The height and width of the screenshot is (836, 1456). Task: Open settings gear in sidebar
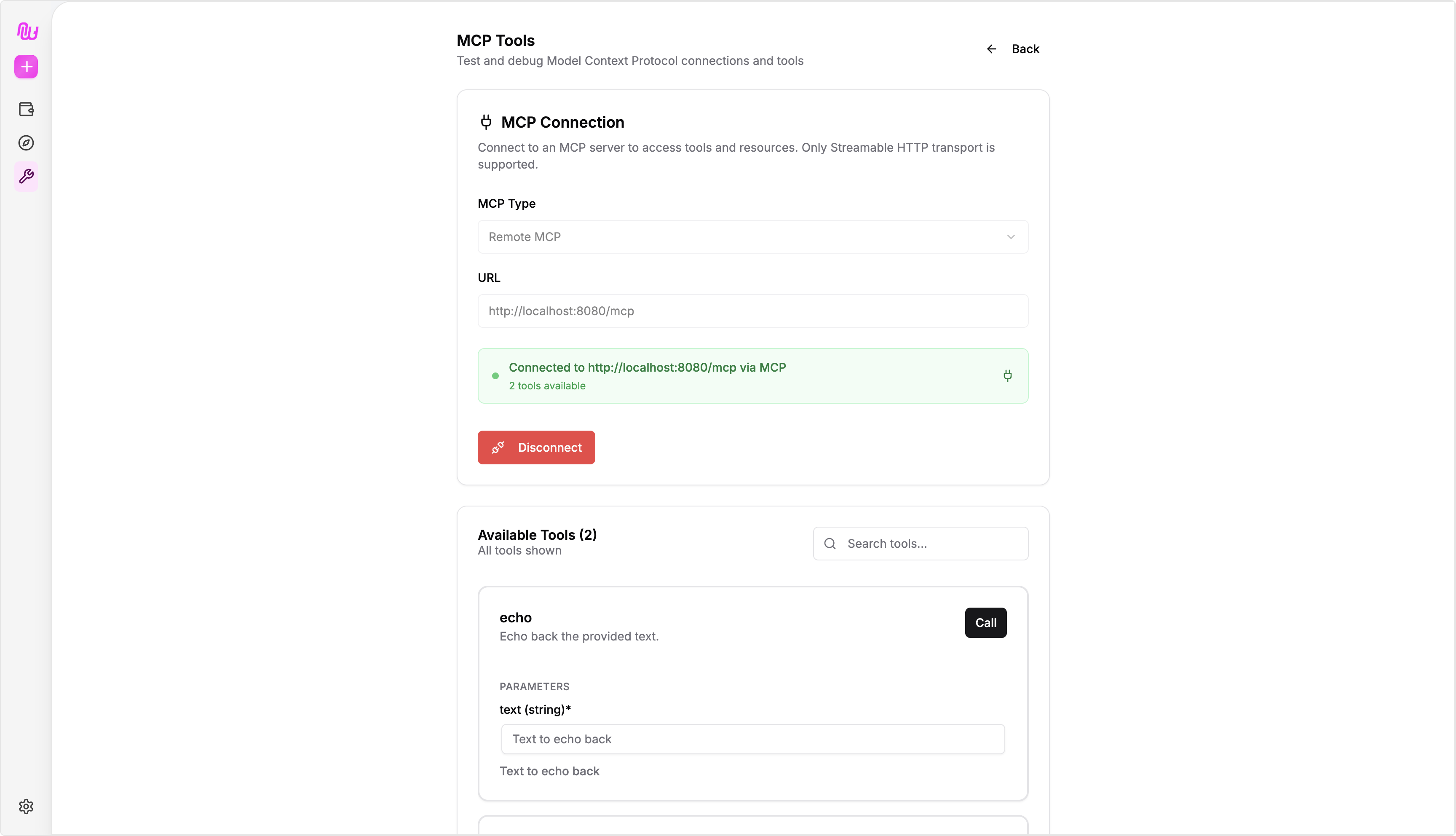coord(27,806)
